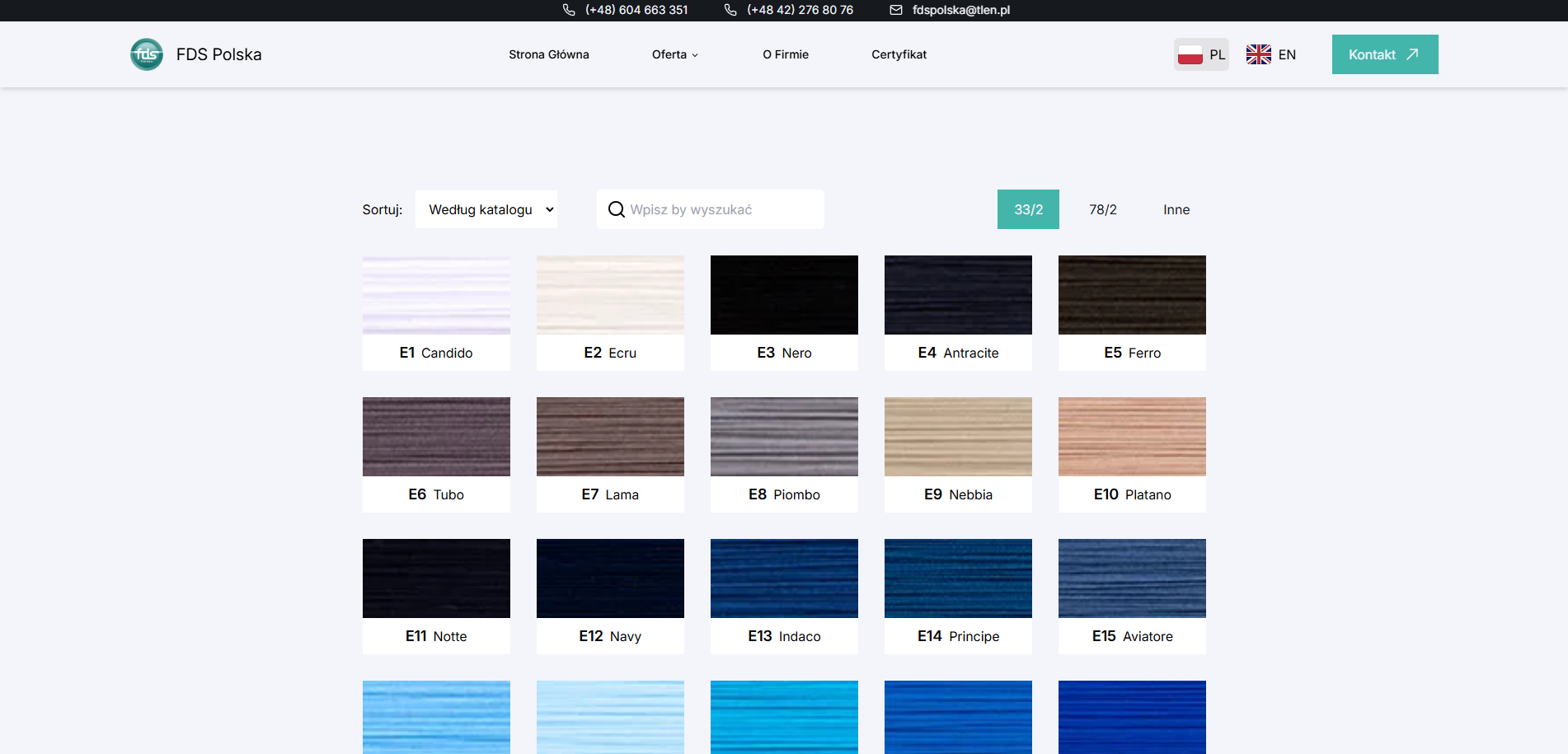
Task: Select the E3 Nero color swatch
Action: (784, 313)
